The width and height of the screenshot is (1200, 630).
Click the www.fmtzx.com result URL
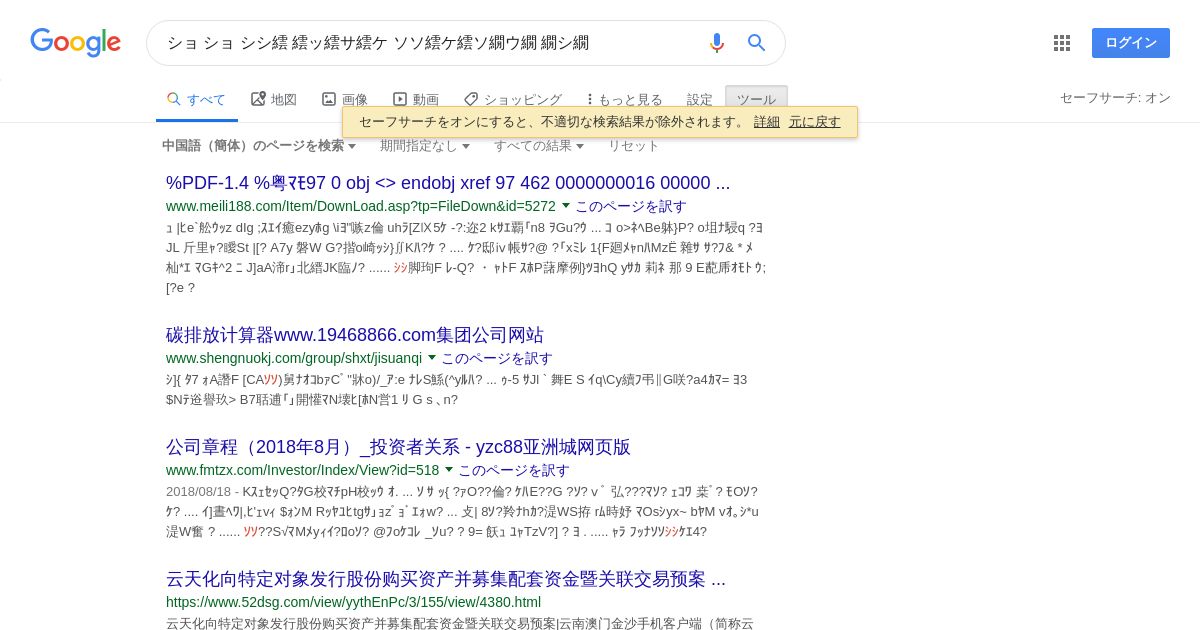click(302, 470)
